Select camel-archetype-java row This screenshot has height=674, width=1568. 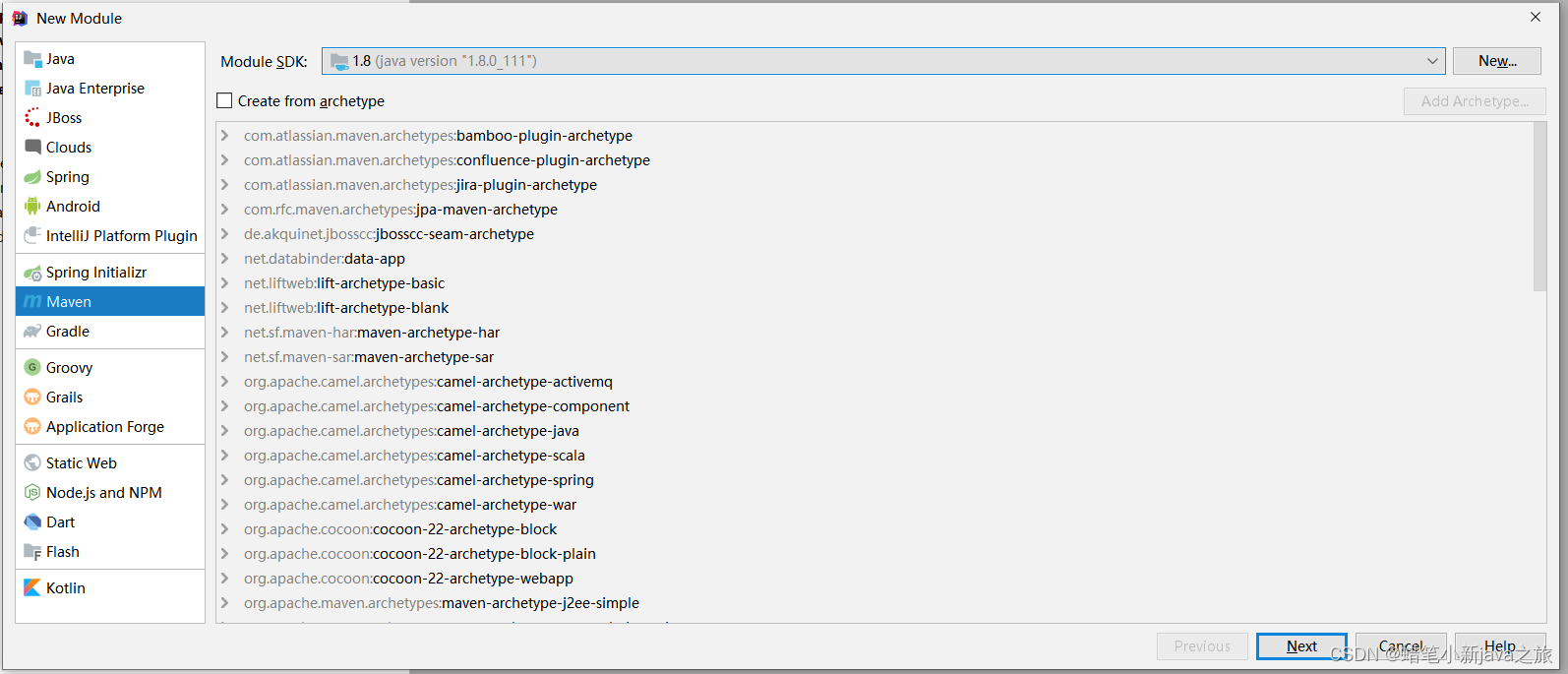[x=874, y=431]
